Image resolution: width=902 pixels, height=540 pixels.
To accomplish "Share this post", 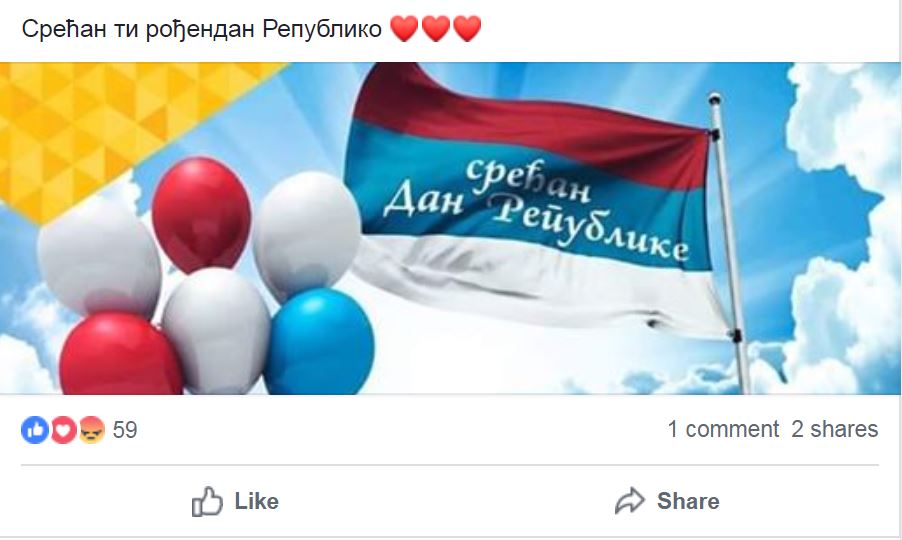I will [x=667, y=501].
